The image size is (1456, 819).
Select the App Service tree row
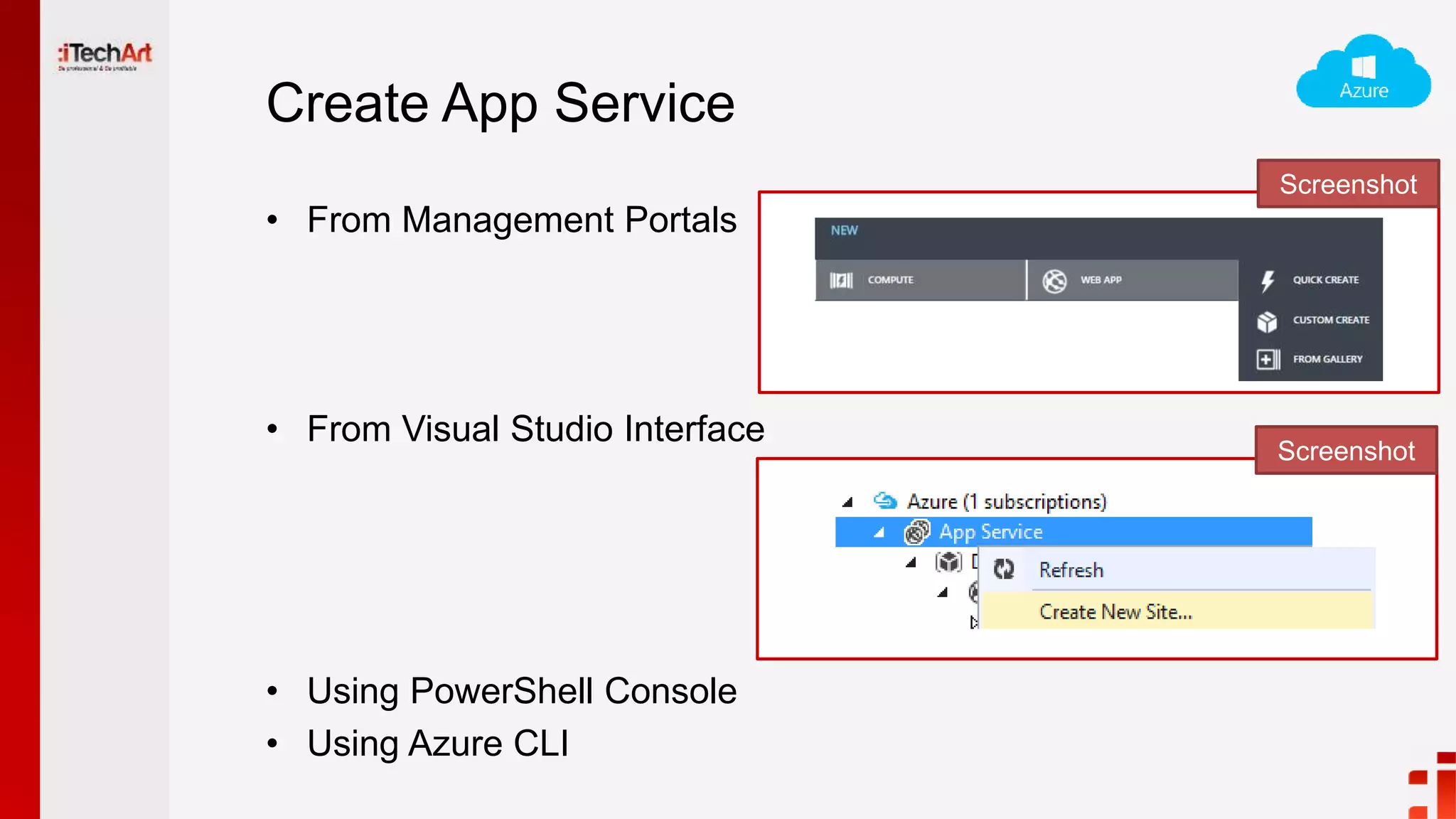[1074, 532]
